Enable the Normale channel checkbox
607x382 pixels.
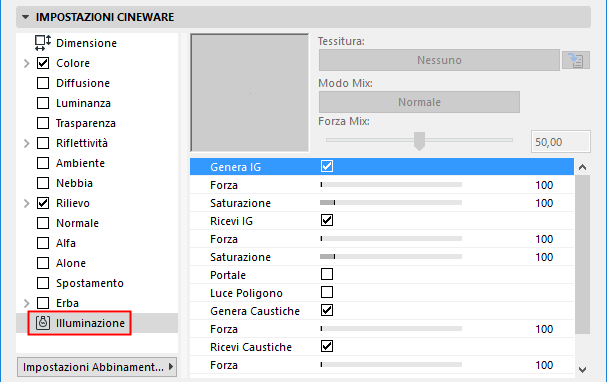click(43, 223)
